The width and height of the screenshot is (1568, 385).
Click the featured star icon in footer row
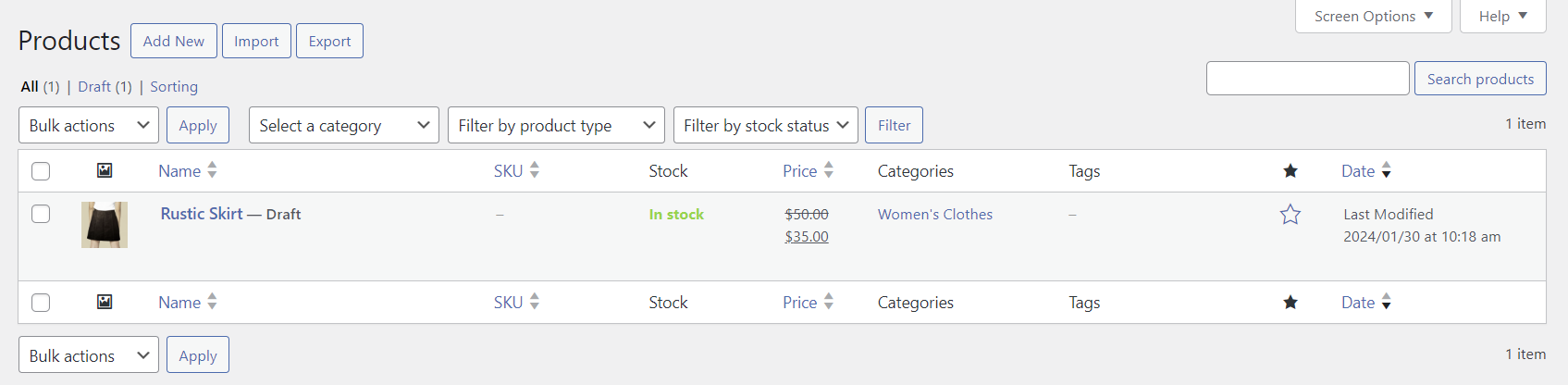(1290, 303)
